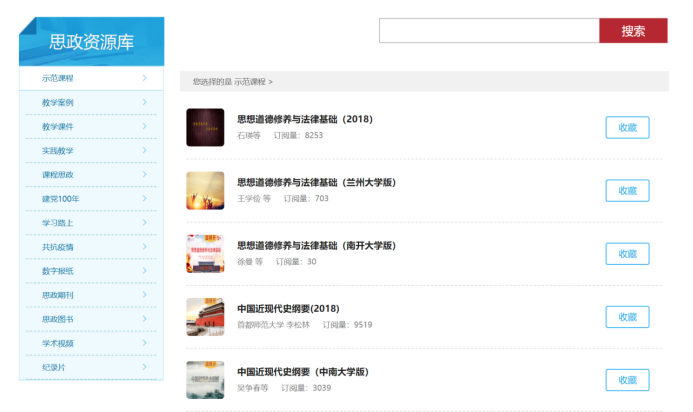The image size is (693, 412).
Task: Click subscription count text 订阅量: 9519
Action: tap(347, 325)
